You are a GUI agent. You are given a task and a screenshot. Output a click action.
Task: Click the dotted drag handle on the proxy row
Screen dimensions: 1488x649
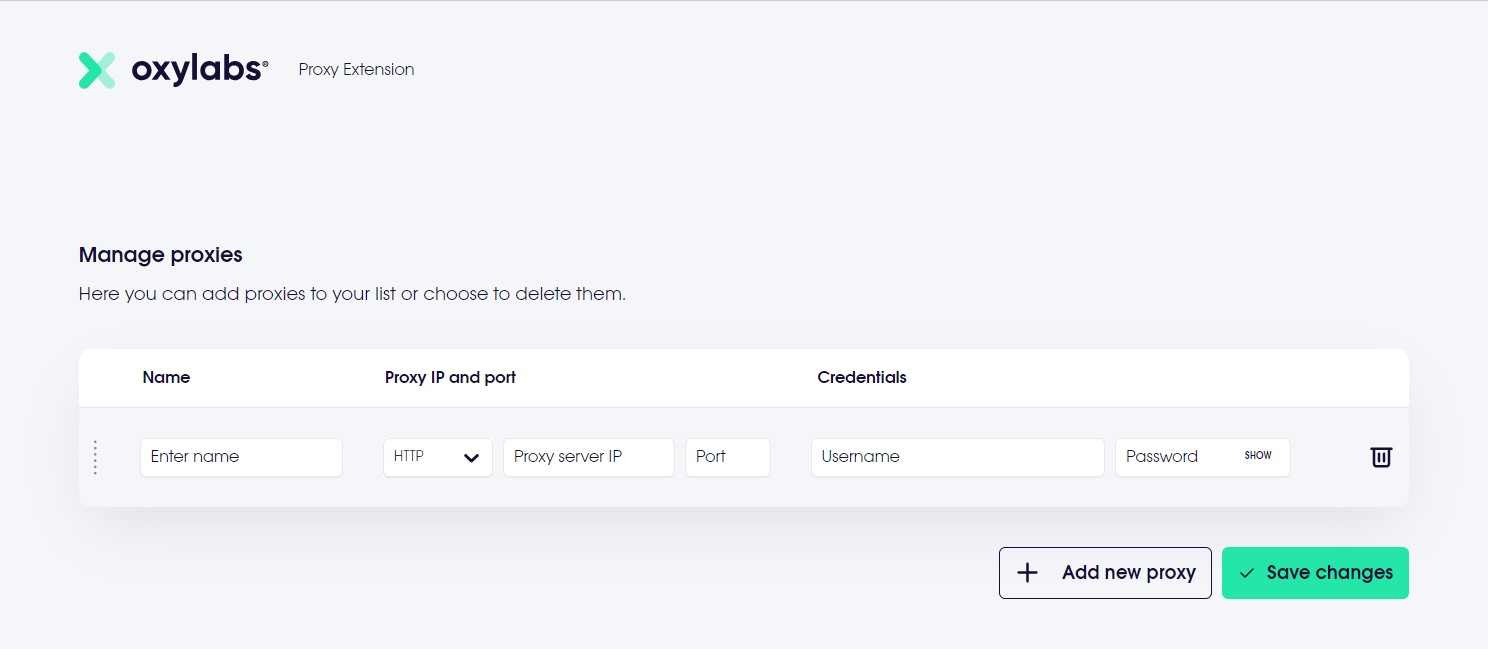point(95,457)
